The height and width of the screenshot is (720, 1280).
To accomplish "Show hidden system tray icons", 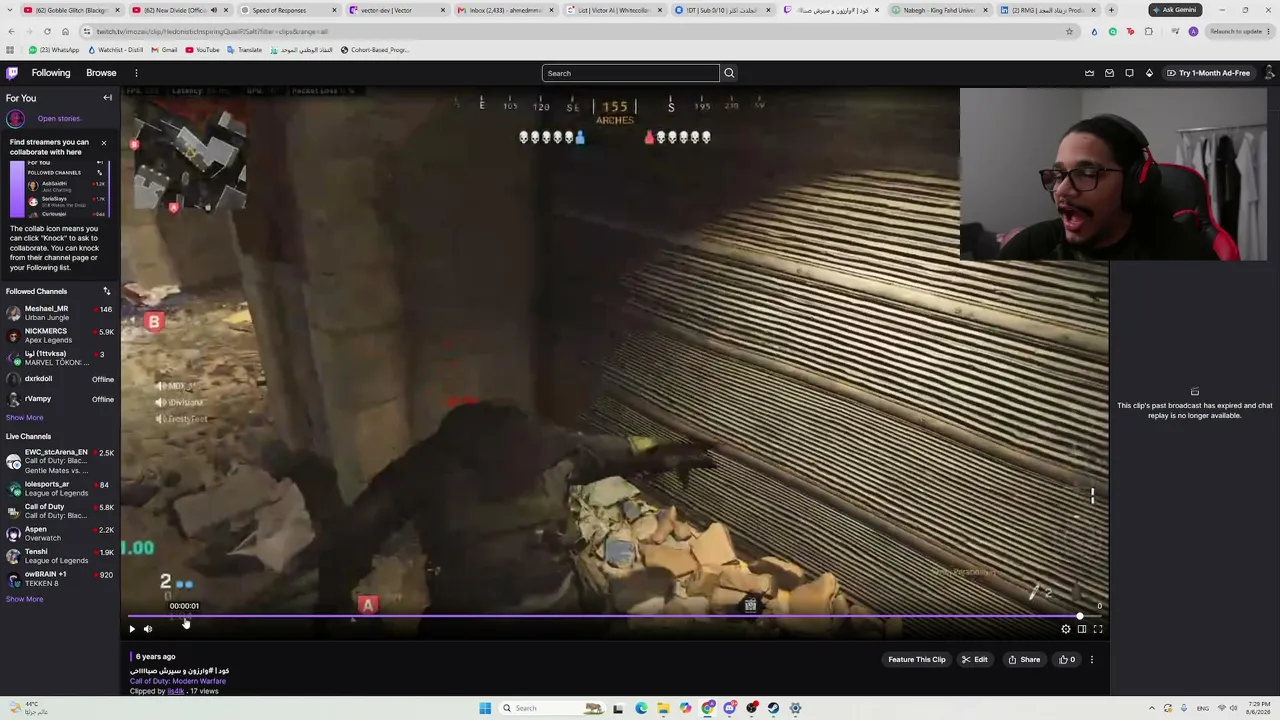I will (x=1151, y=708).
